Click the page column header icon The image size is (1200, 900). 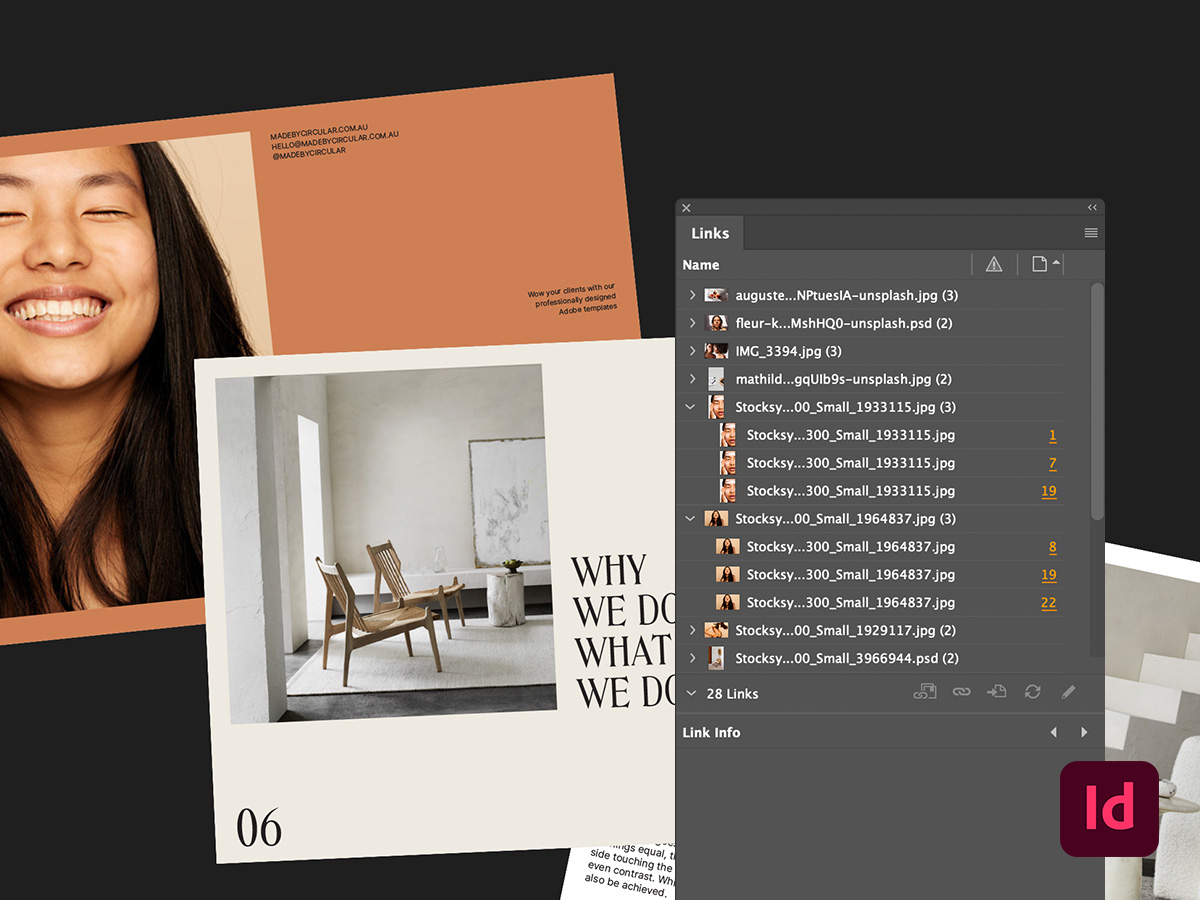point(1040,264)
